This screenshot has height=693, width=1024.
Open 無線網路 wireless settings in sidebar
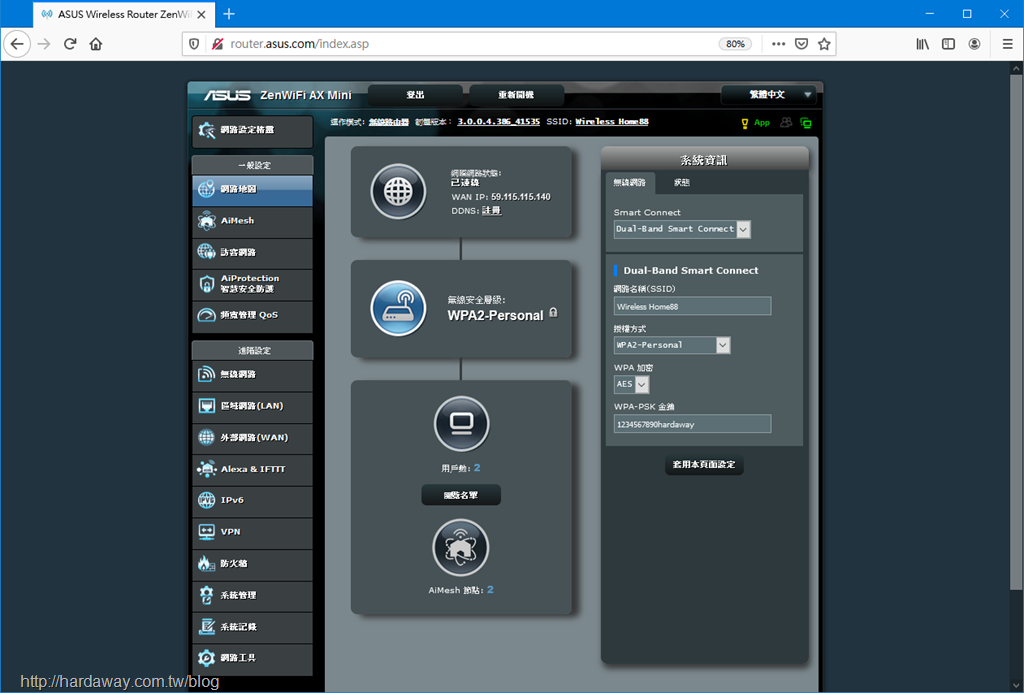click(x=252, y=375)
